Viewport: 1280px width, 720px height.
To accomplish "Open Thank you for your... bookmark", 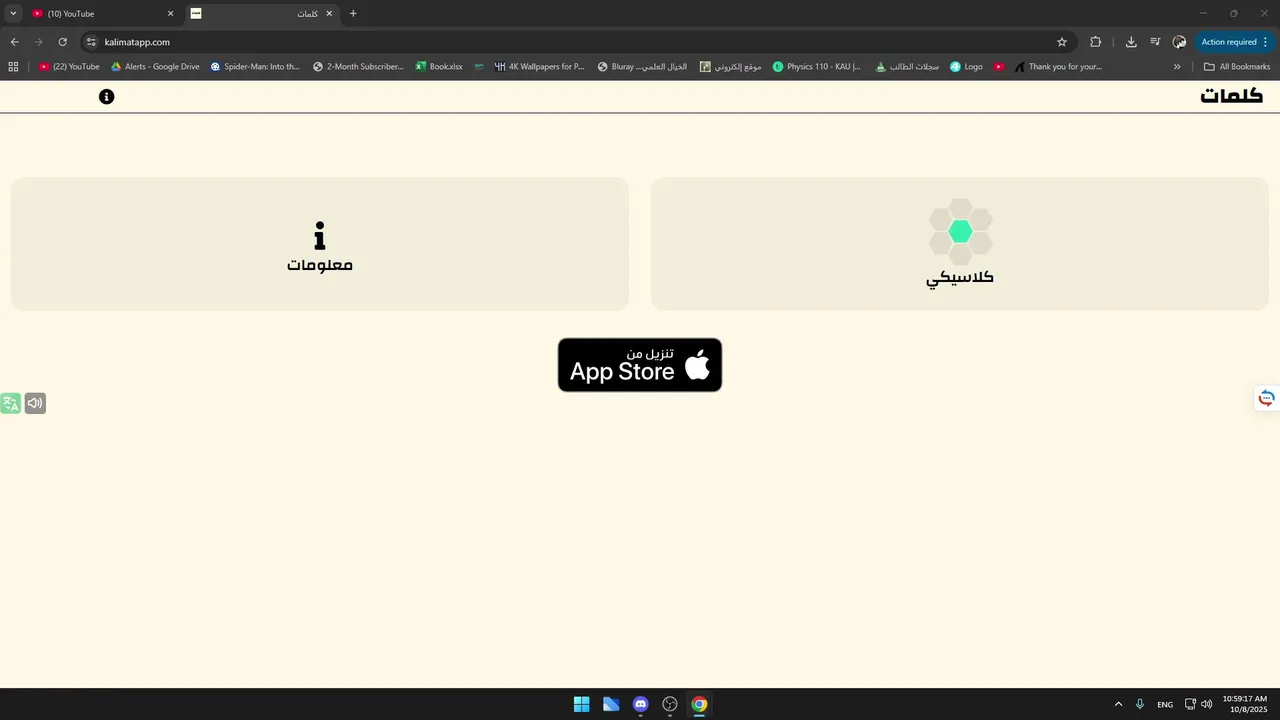I will [x=1058, y=67].
